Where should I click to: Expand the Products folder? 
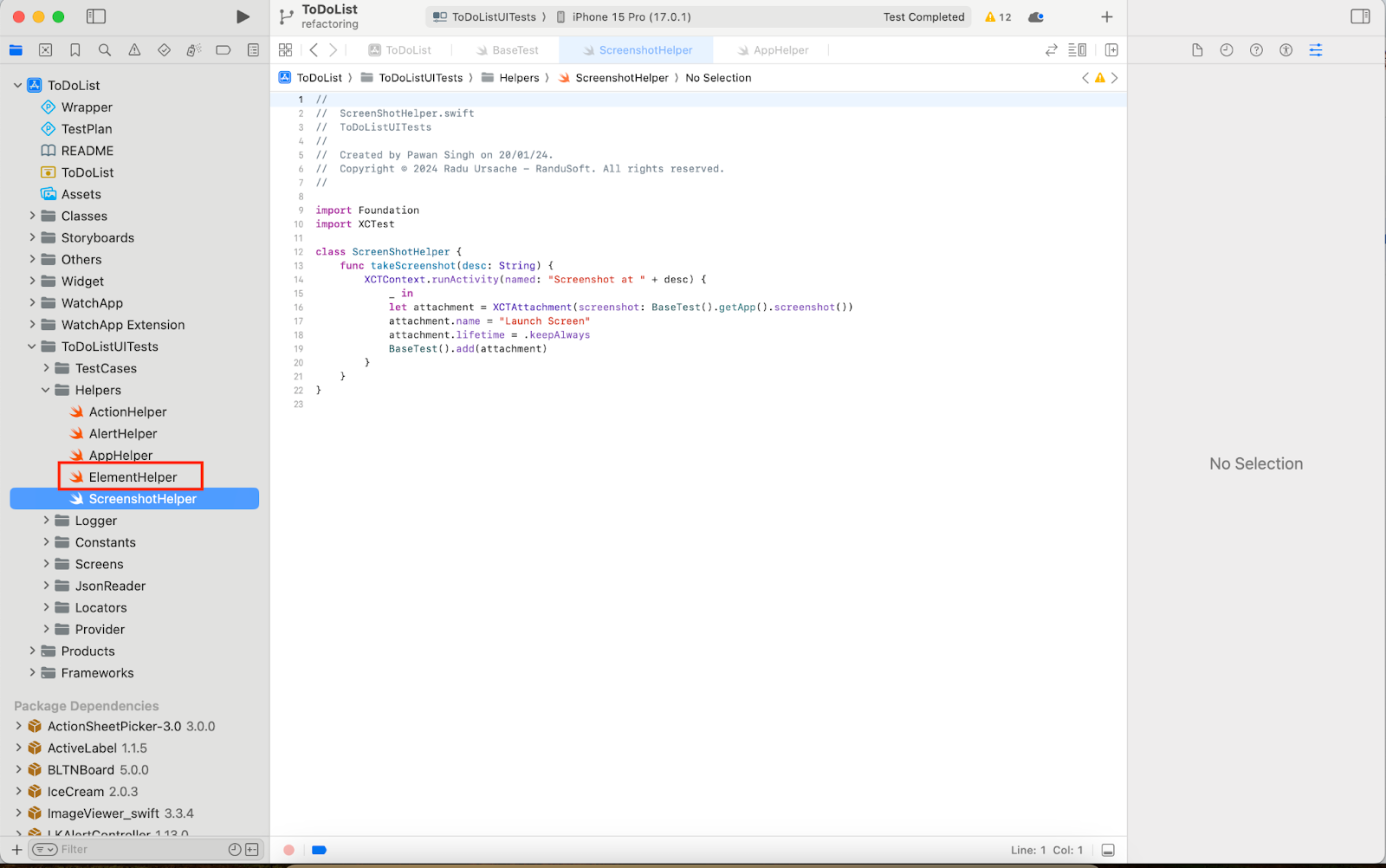click(x=32, y=651)
